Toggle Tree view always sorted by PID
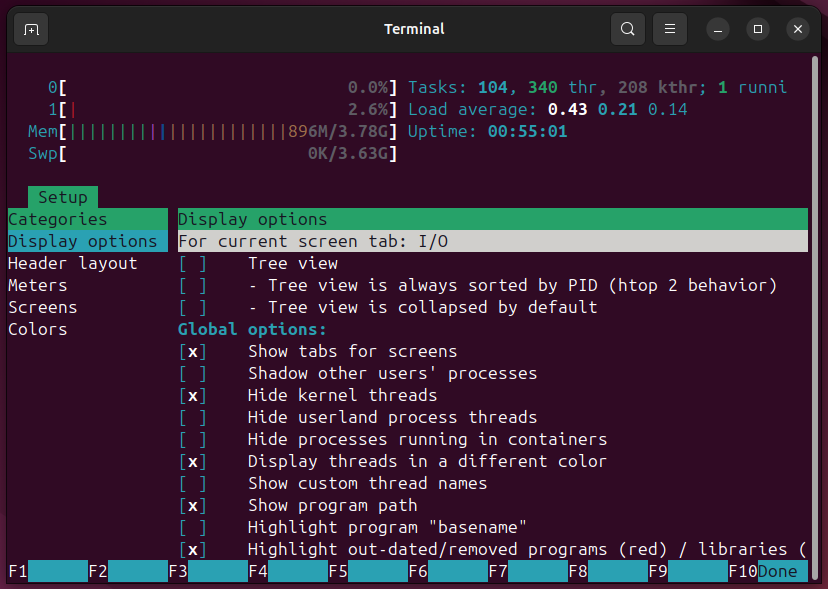Screen dimensions: 828x589 point(193,285)
